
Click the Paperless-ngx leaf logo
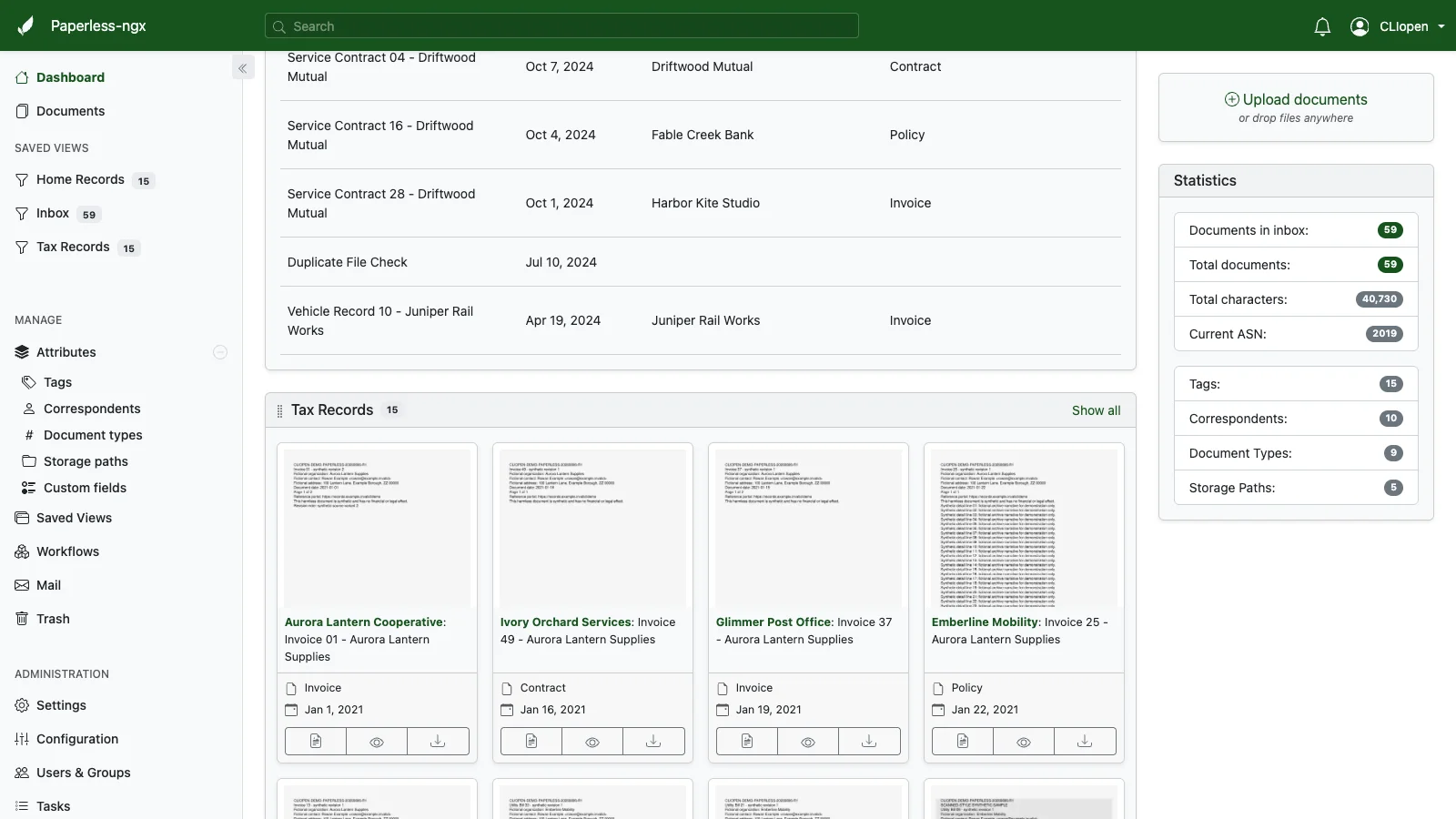25,25
